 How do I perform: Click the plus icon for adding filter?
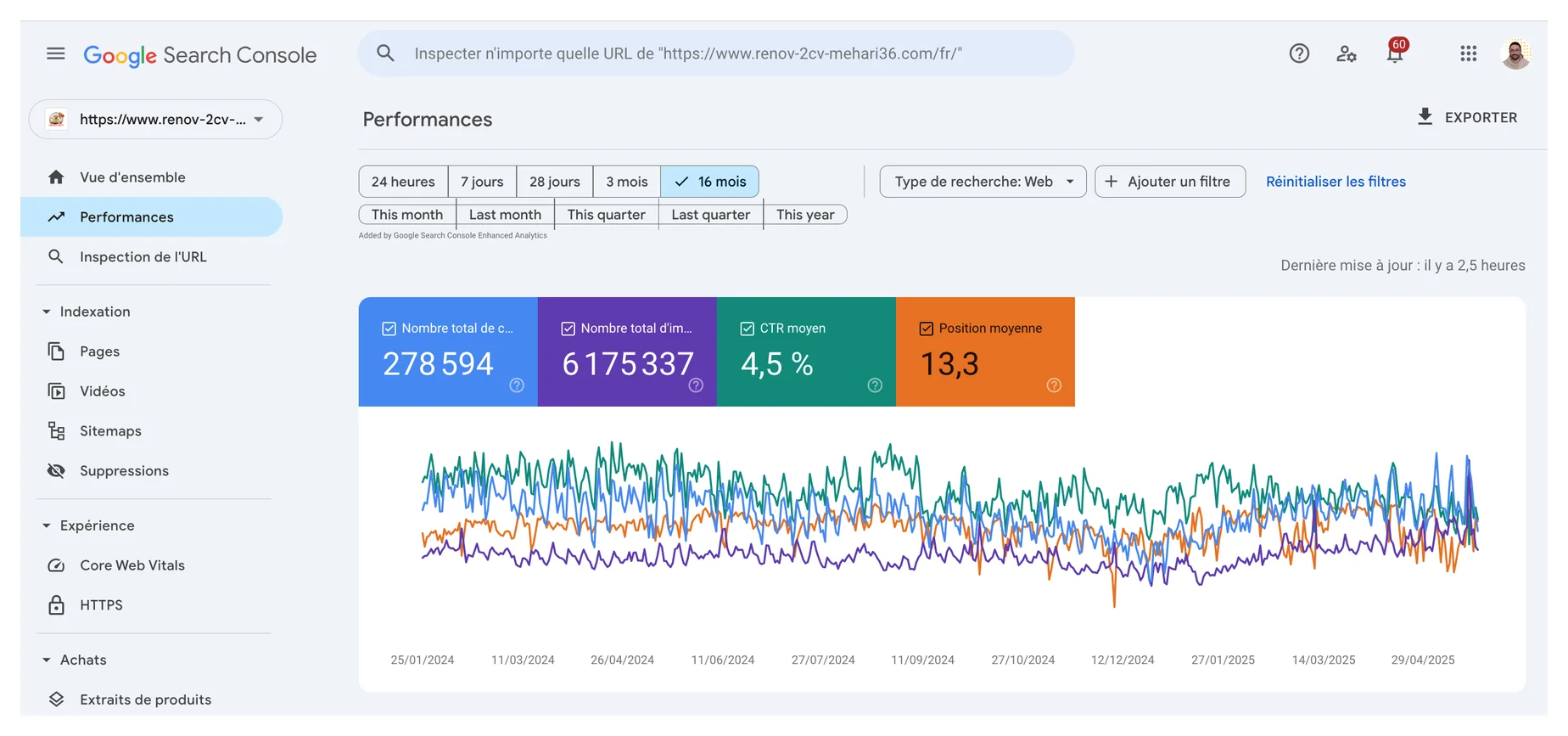pyautogui.click(x=1111, y=181)
